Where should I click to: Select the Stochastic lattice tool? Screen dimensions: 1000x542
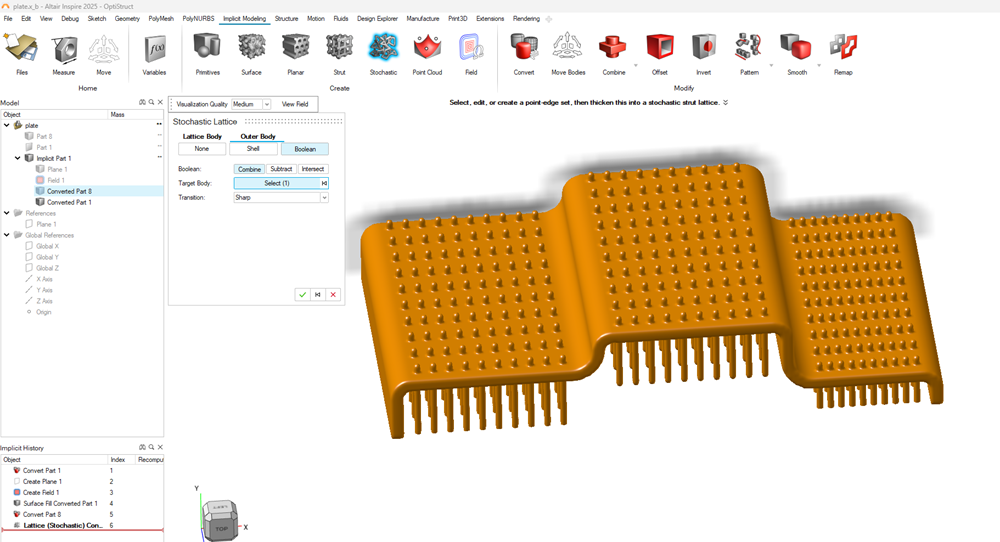coord(383,48)
